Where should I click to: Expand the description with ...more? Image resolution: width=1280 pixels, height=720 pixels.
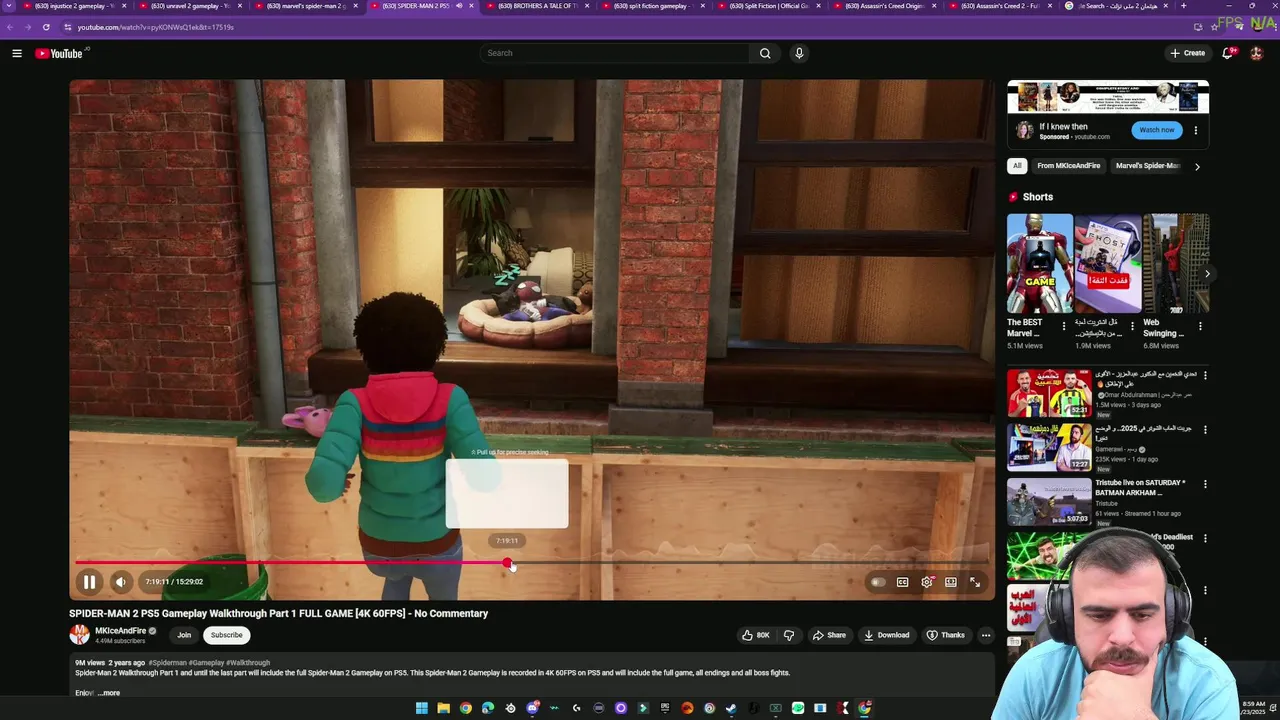pos(109,693)
